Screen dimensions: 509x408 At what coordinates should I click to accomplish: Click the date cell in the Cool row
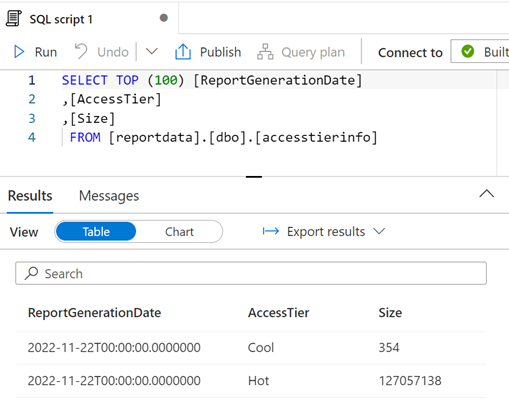pos(114,348)
